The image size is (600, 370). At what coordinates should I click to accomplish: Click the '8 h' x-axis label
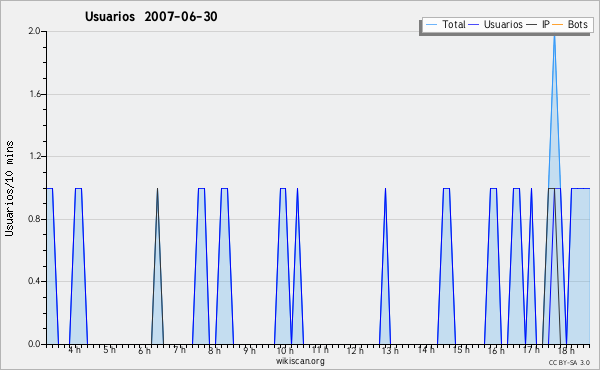point(214,350)
